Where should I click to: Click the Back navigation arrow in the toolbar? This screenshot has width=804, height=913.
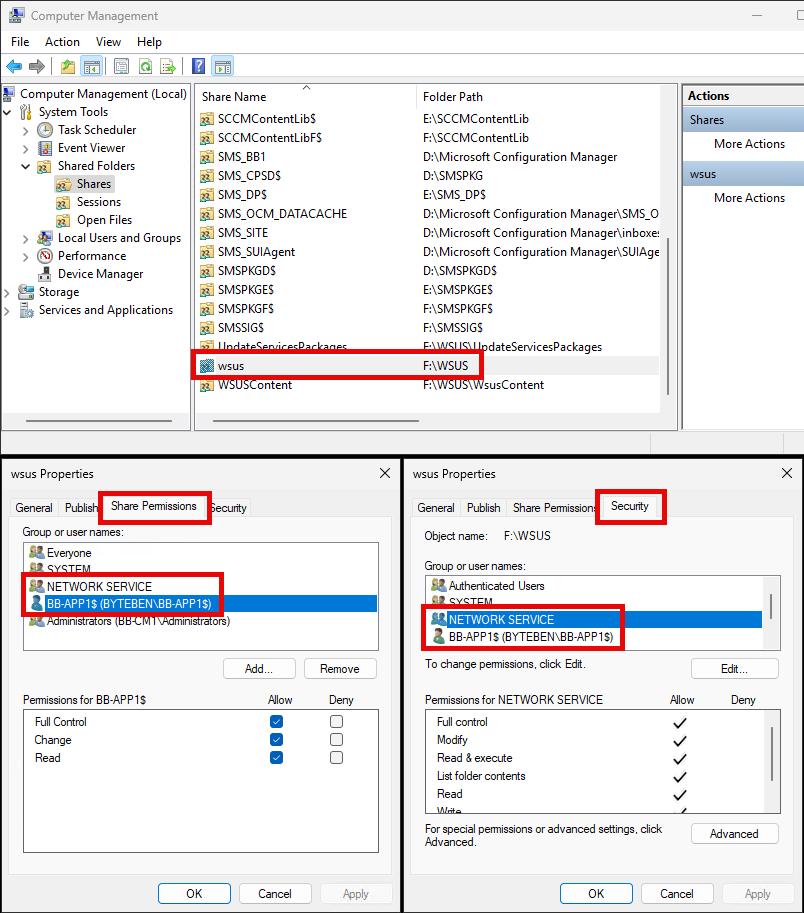[x=14, y=66]
